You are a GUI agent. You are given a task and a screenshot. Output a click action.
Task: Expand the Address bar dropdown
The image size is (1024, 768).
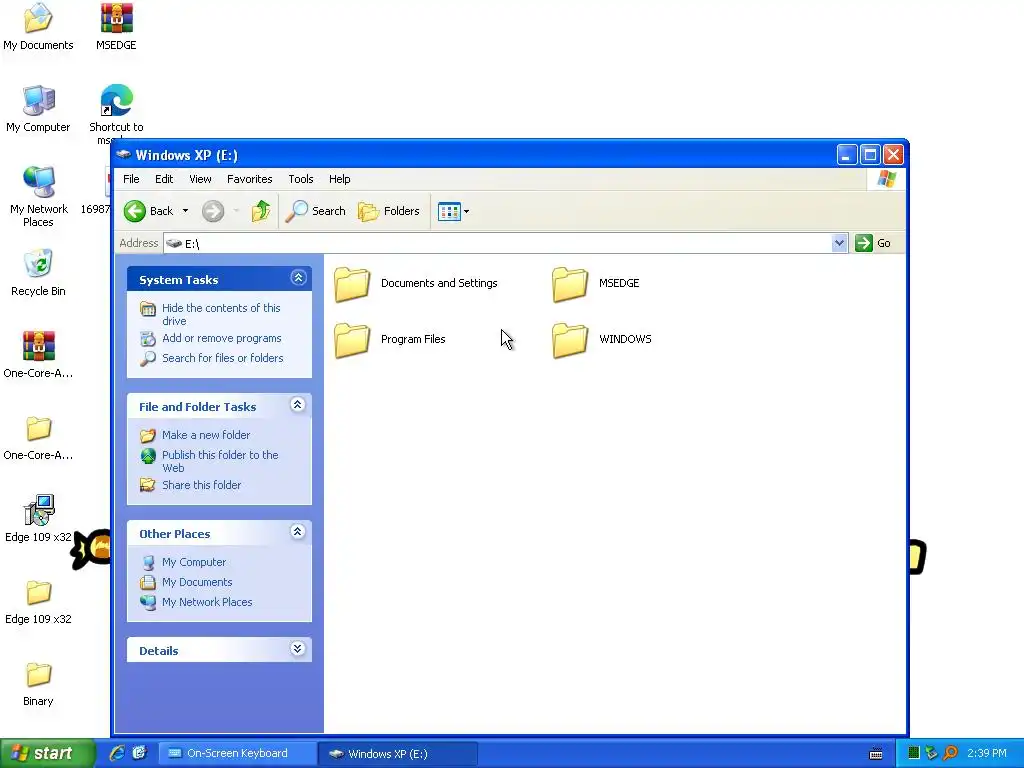[x=839, y=243]
